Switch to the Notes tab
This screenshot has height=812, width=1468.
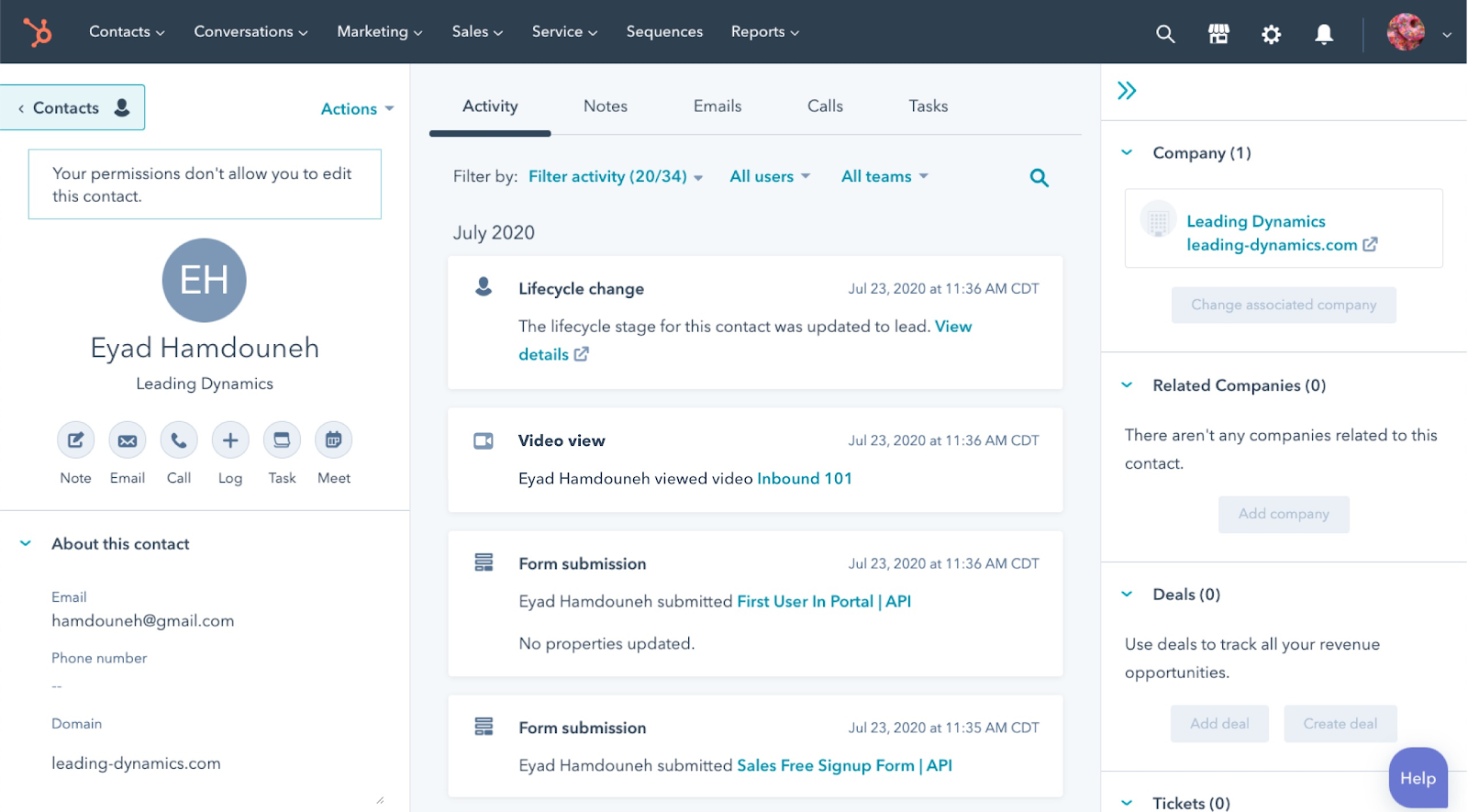[x=606, y=106]
